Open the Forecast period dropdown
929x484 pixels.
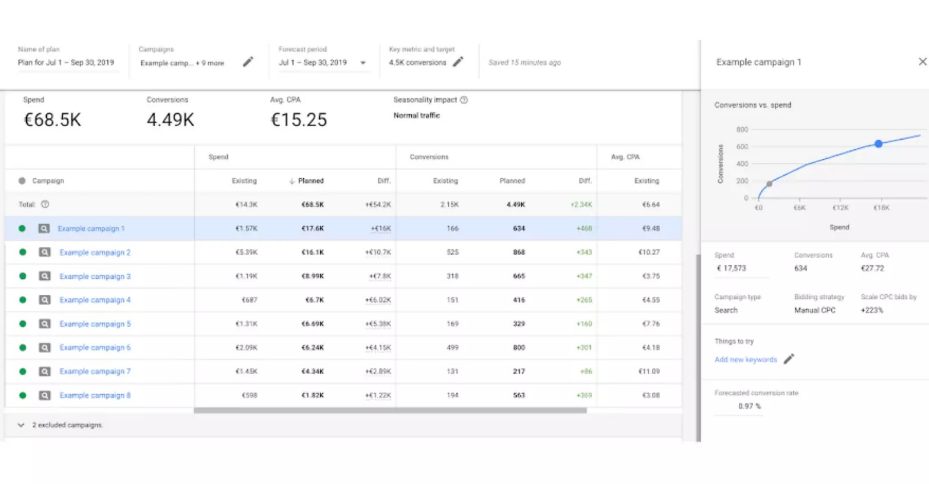pos(363,63)
